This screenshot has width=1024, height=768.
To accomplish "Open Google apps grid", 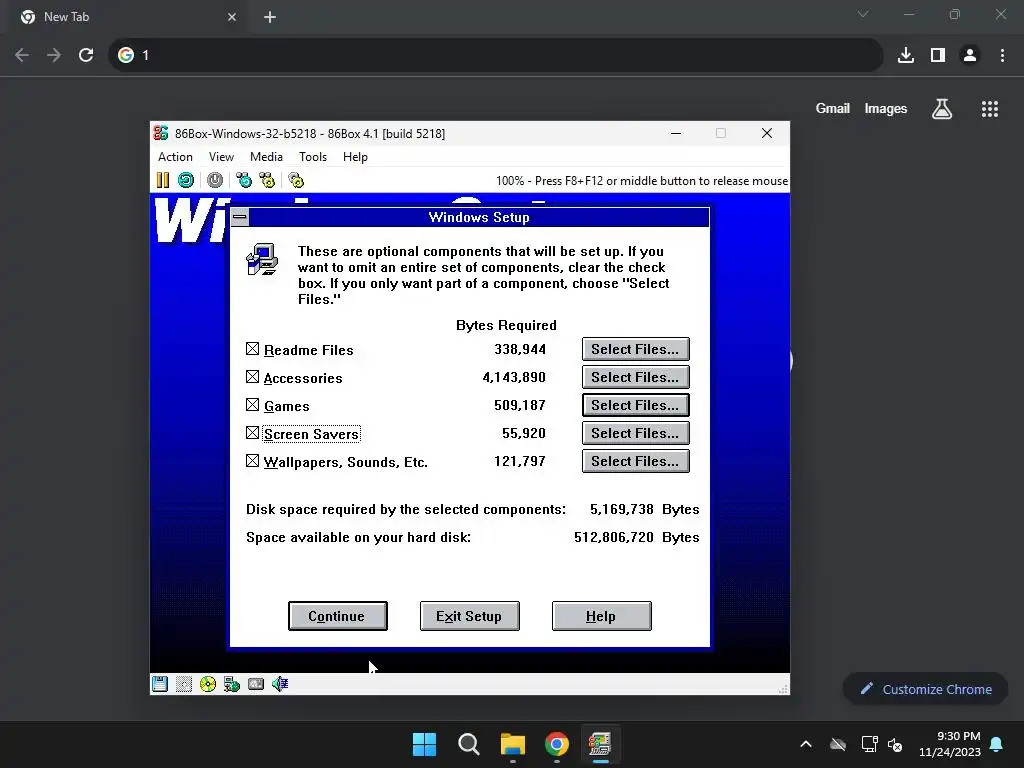I will pyautogui.click(x=989, y=108).
